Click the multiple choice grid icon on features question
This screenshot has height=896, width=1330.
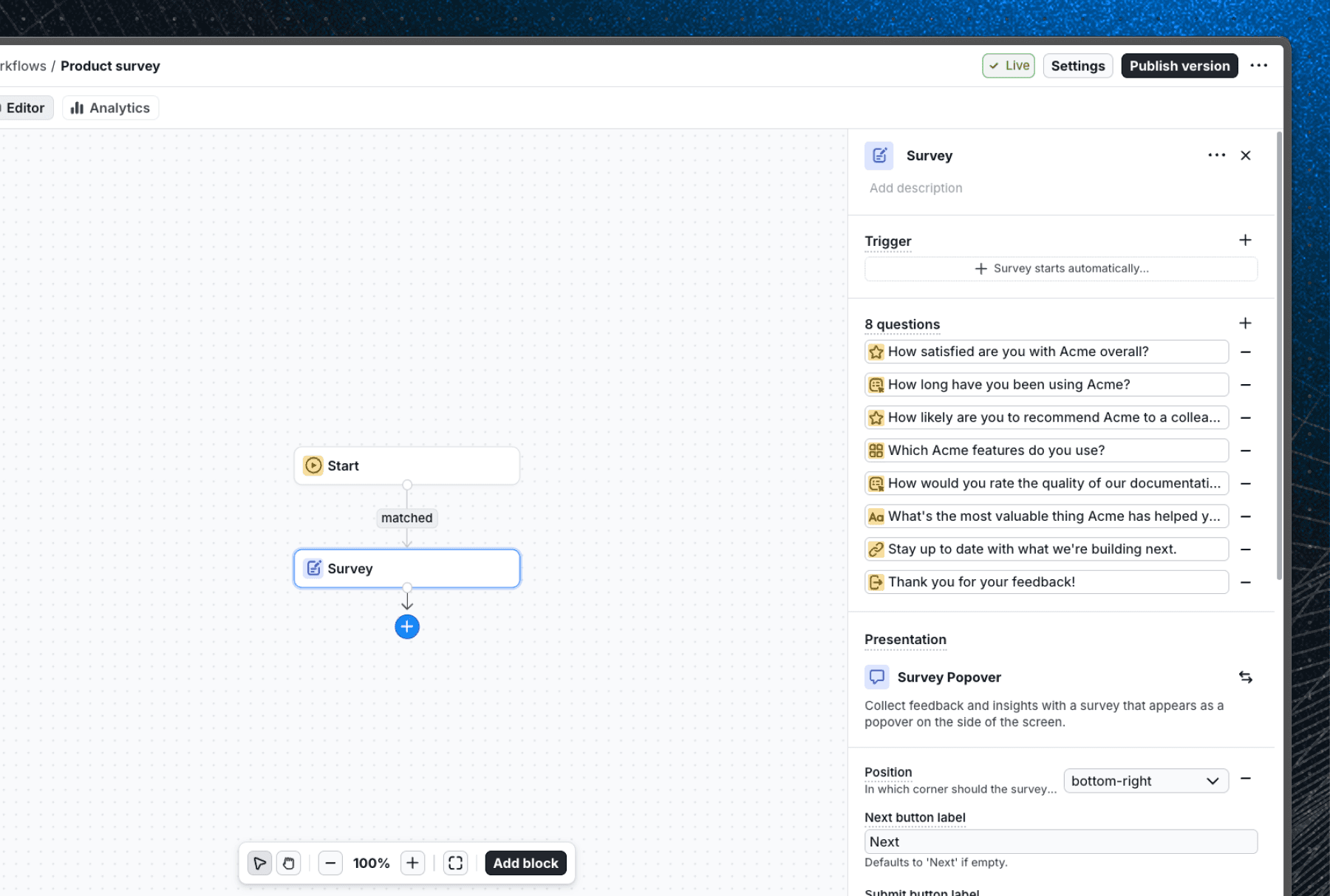pos(876,450)
